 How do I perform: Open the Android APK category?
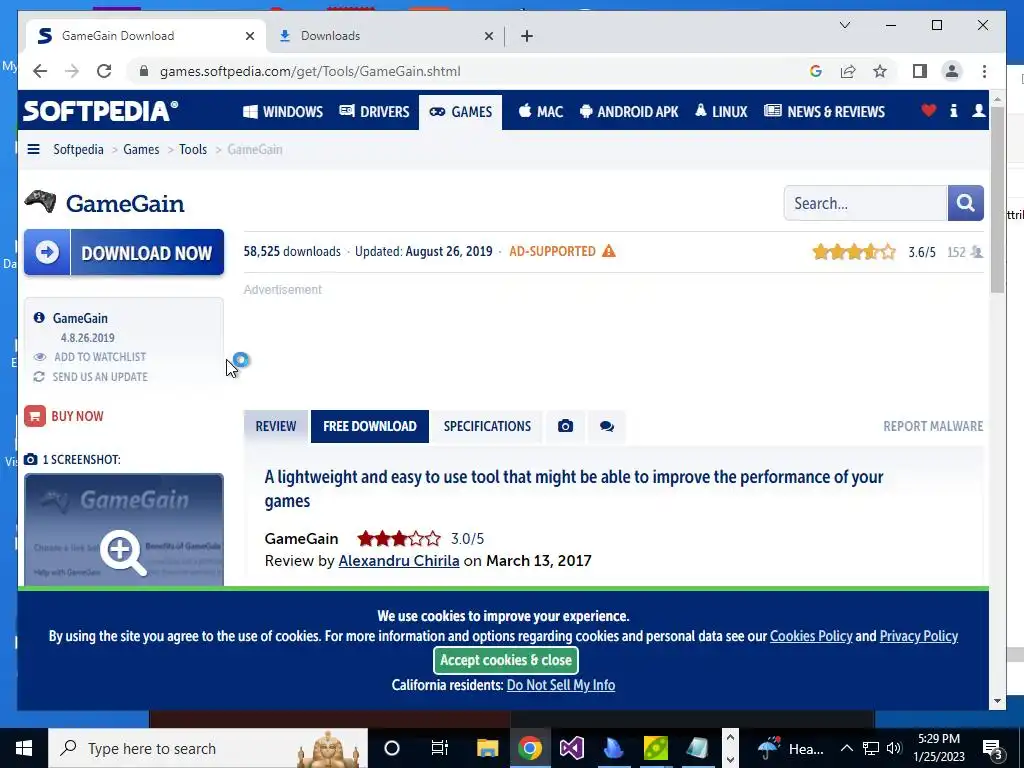click(629, 112)
